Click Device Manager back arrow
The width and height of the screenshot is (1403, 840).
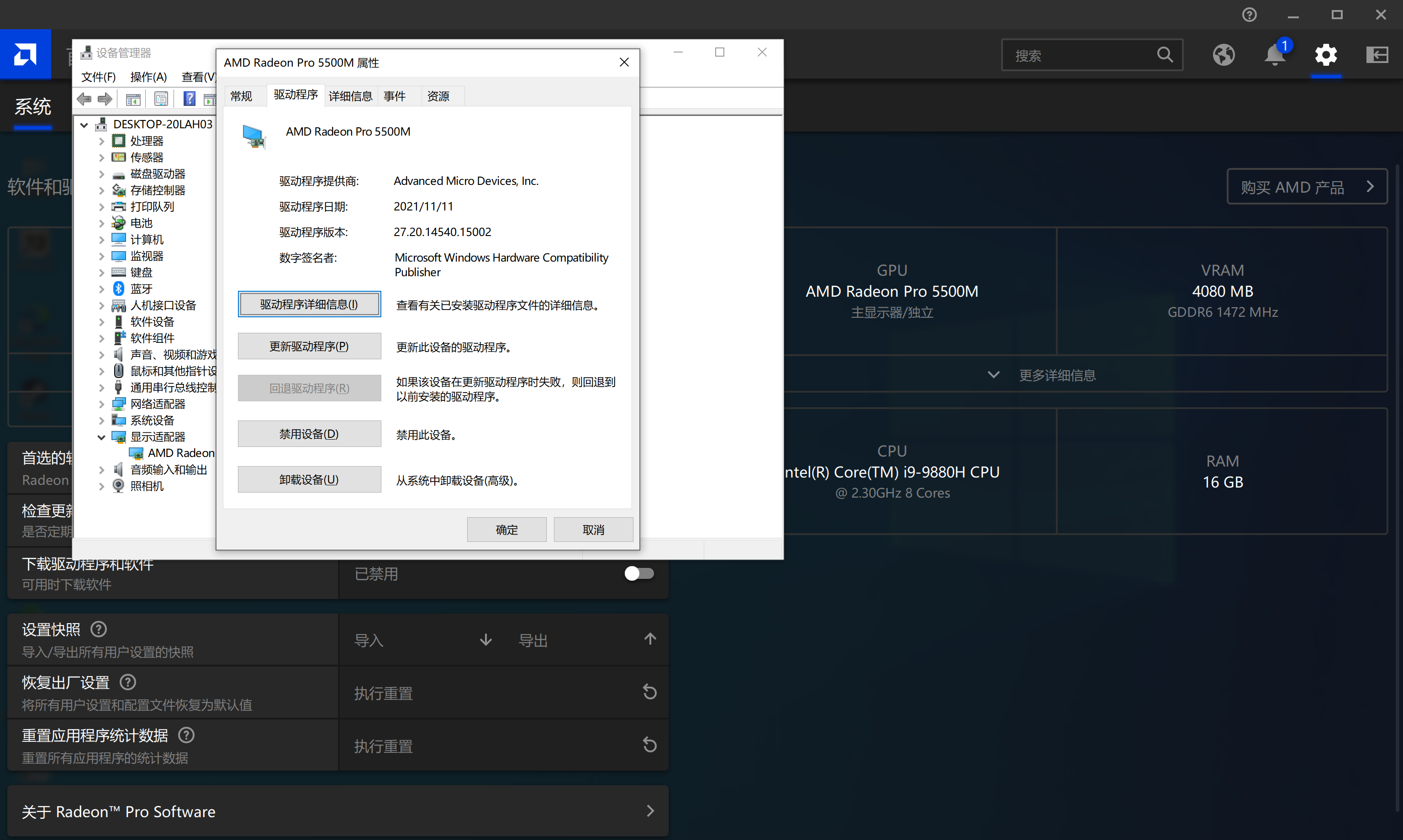click(84, 99)
